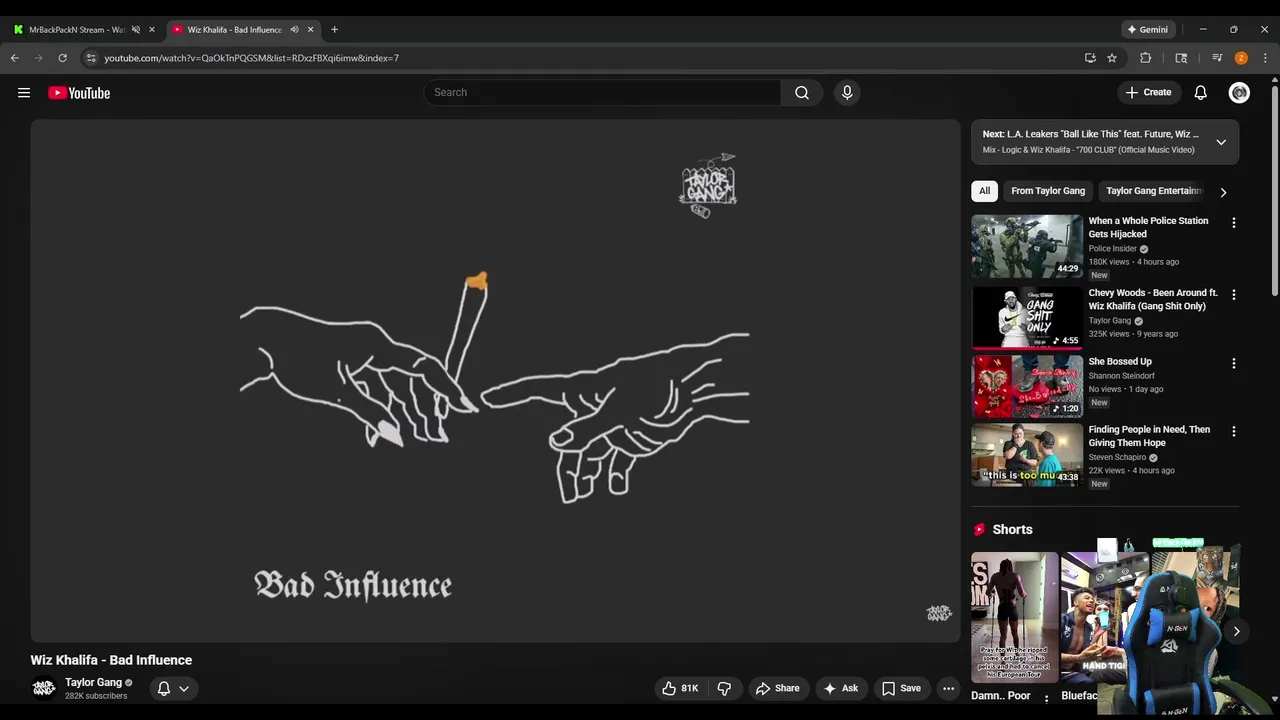This screenshot has height=720, width=1280.
Task: Open options for Chevy Woods video
Action: coord(1233,295)
